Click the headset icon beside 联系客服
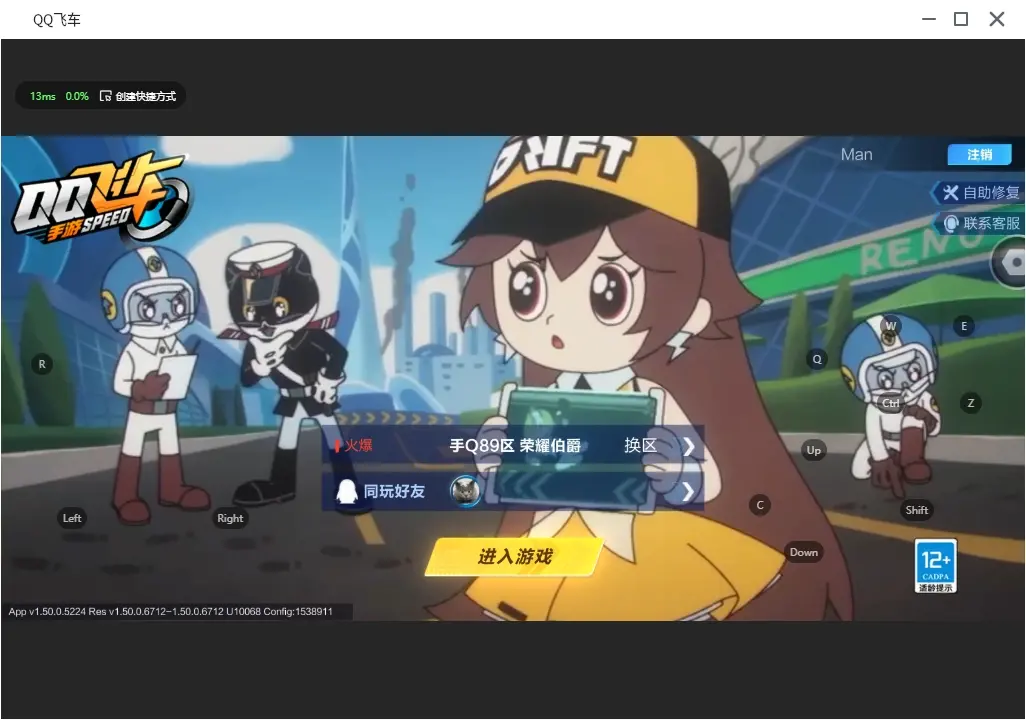1026x720 pixels. tap(950, 224)
